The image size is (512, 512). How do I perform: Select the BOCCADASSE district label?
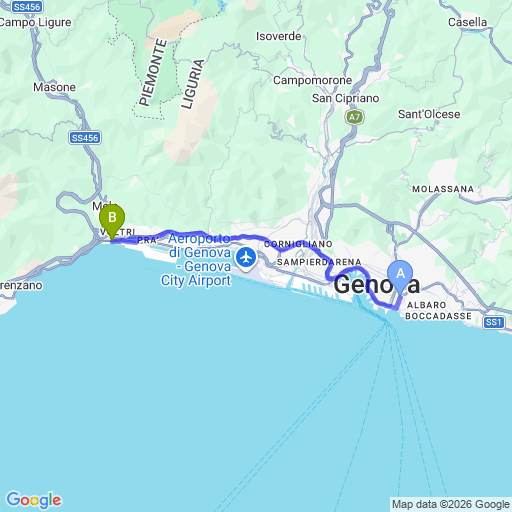tap(438, 316)
